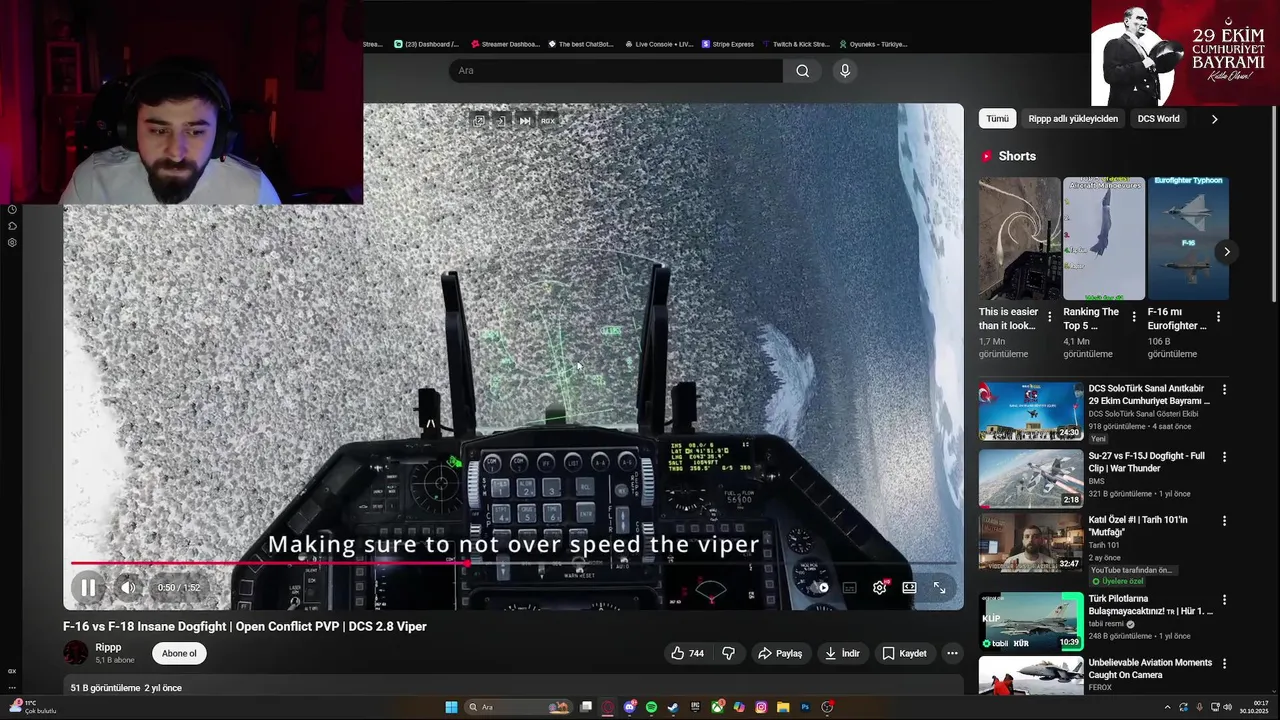The height and width of the screenshot is (720, 1280).
Task: Dislike the video
Action: click(729, 653)
